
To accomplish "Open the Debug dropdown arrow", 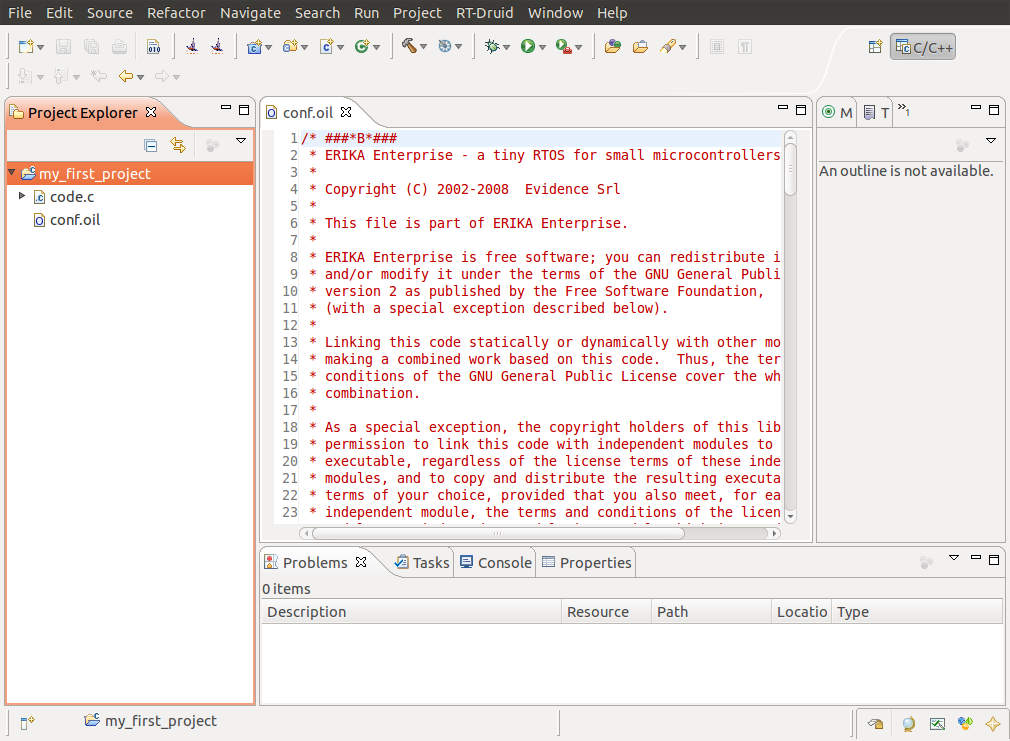I will [506, 48].
